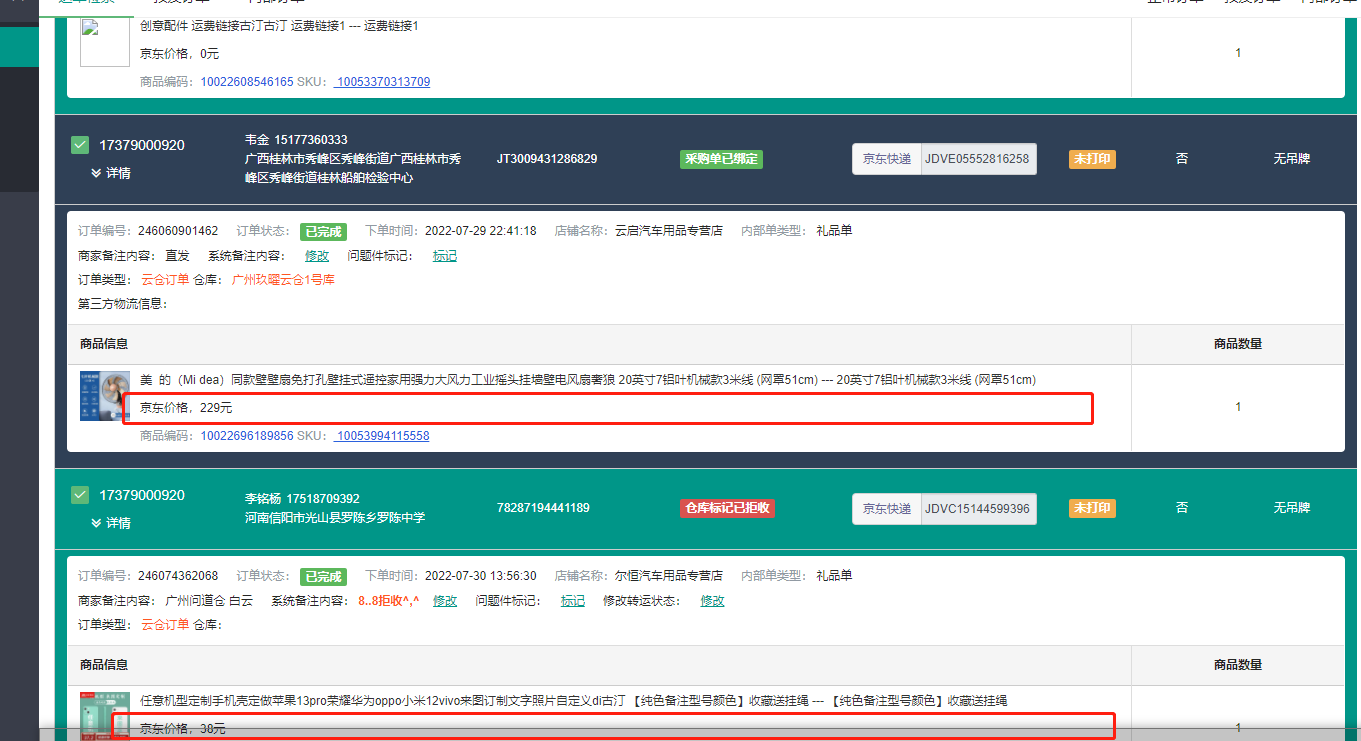This screenshot has width=1361, height=741.
Task: Click shop name 云启汽车用品专营店
Action: 668,231
